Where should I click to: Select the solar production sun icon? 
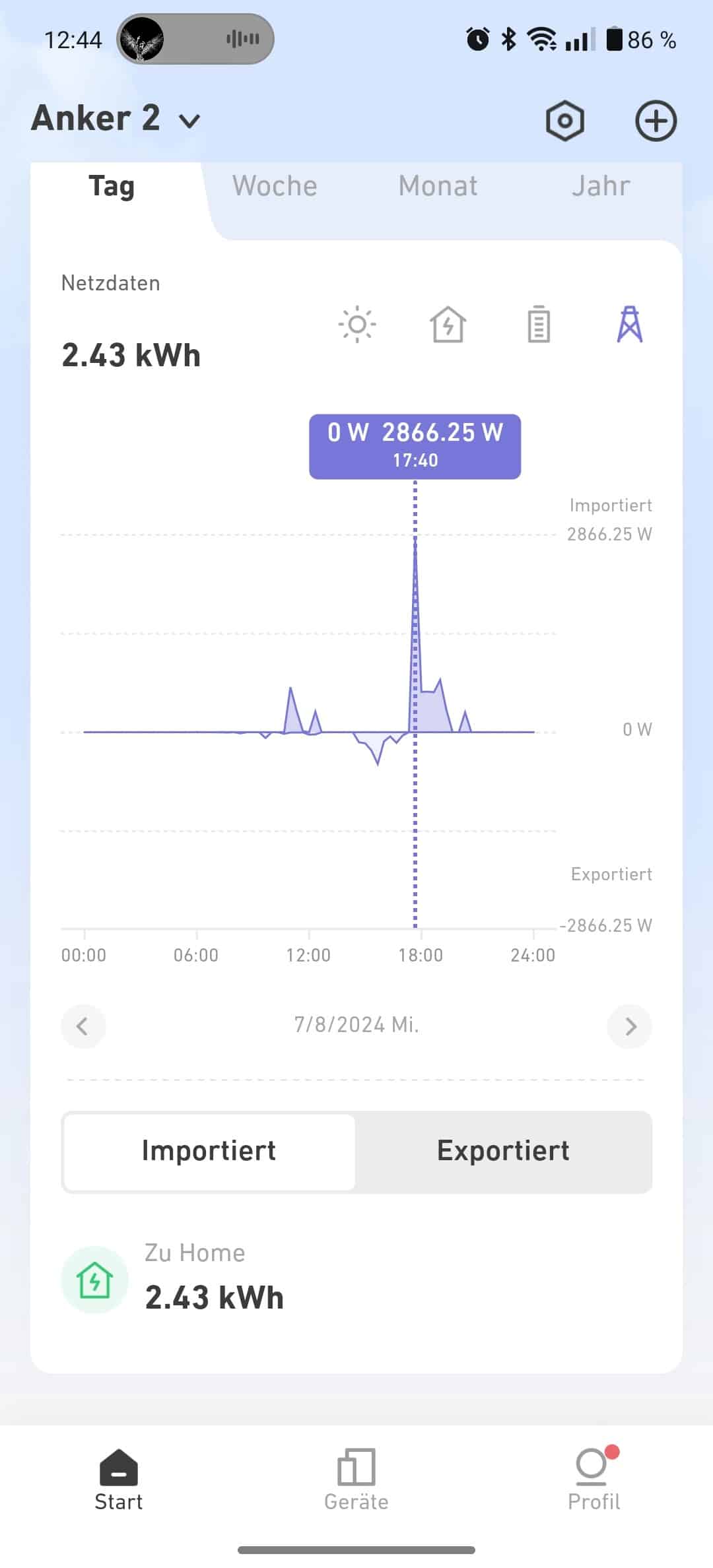point(357,324)
